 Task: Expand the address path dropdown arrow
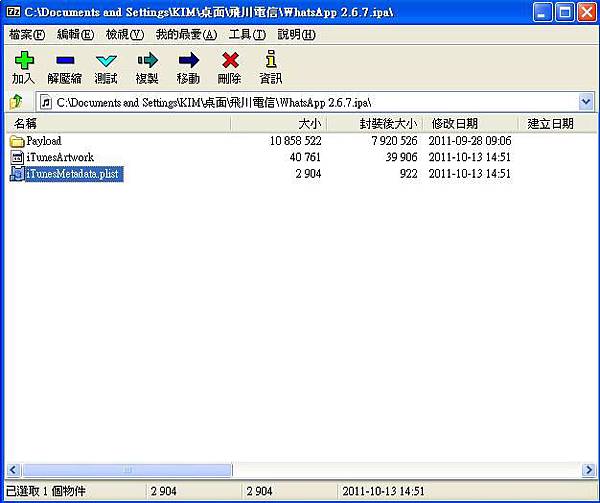(586, 102)
